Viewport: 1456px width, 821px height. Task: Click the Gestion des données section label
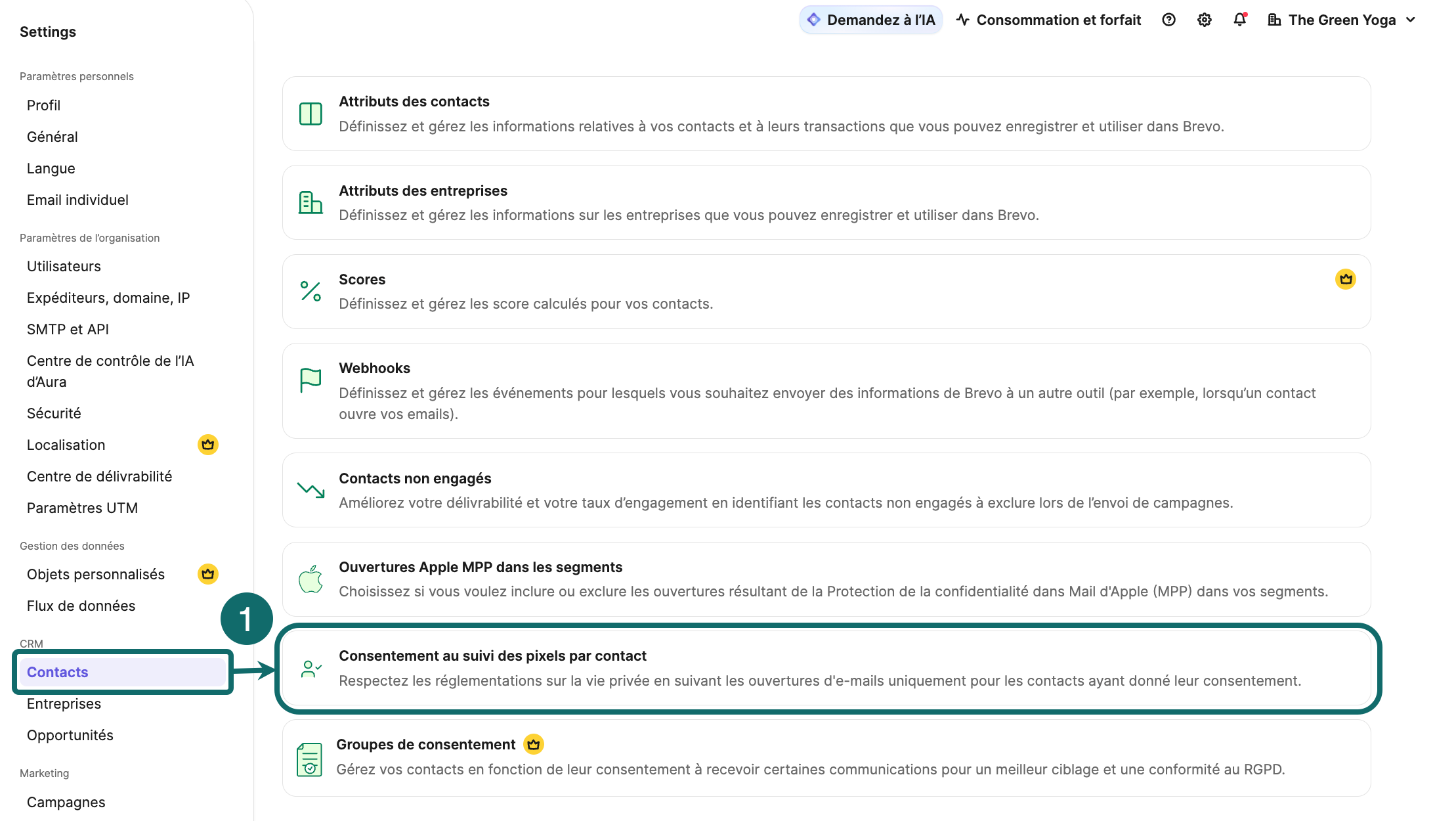click(72, 546)
